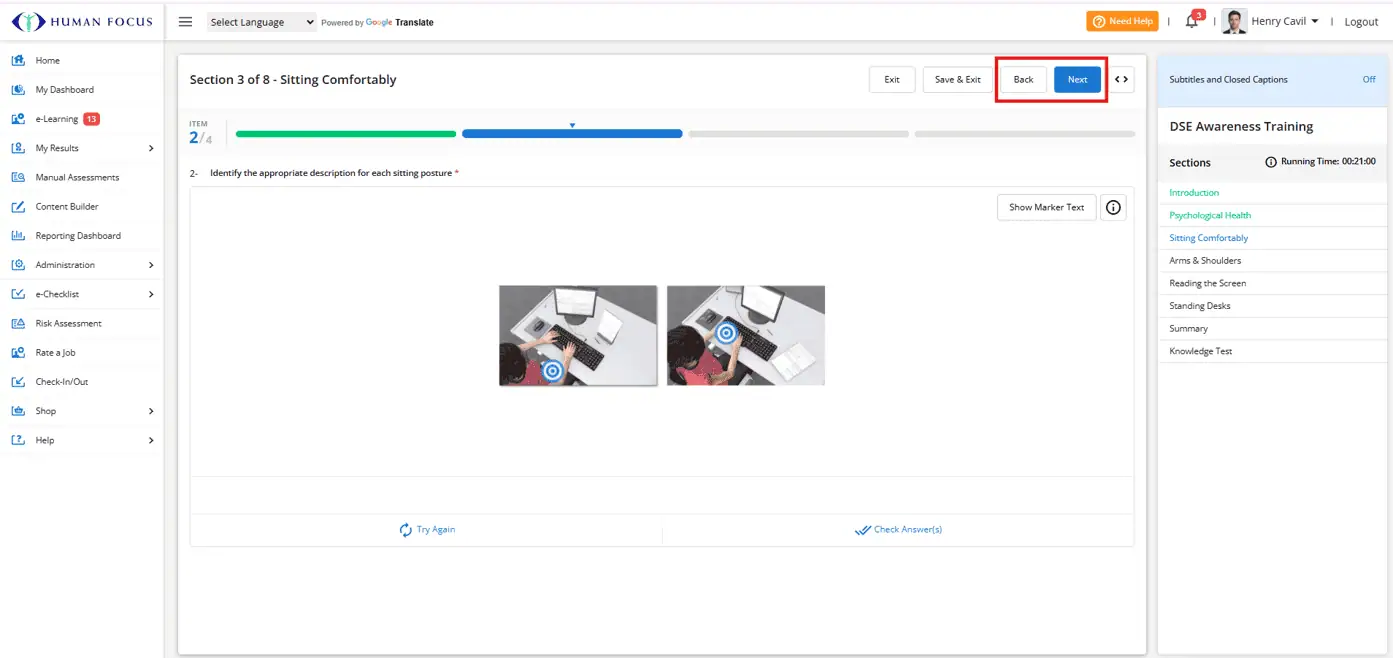Open e-Learning with 13 badge

pos(56,119)
